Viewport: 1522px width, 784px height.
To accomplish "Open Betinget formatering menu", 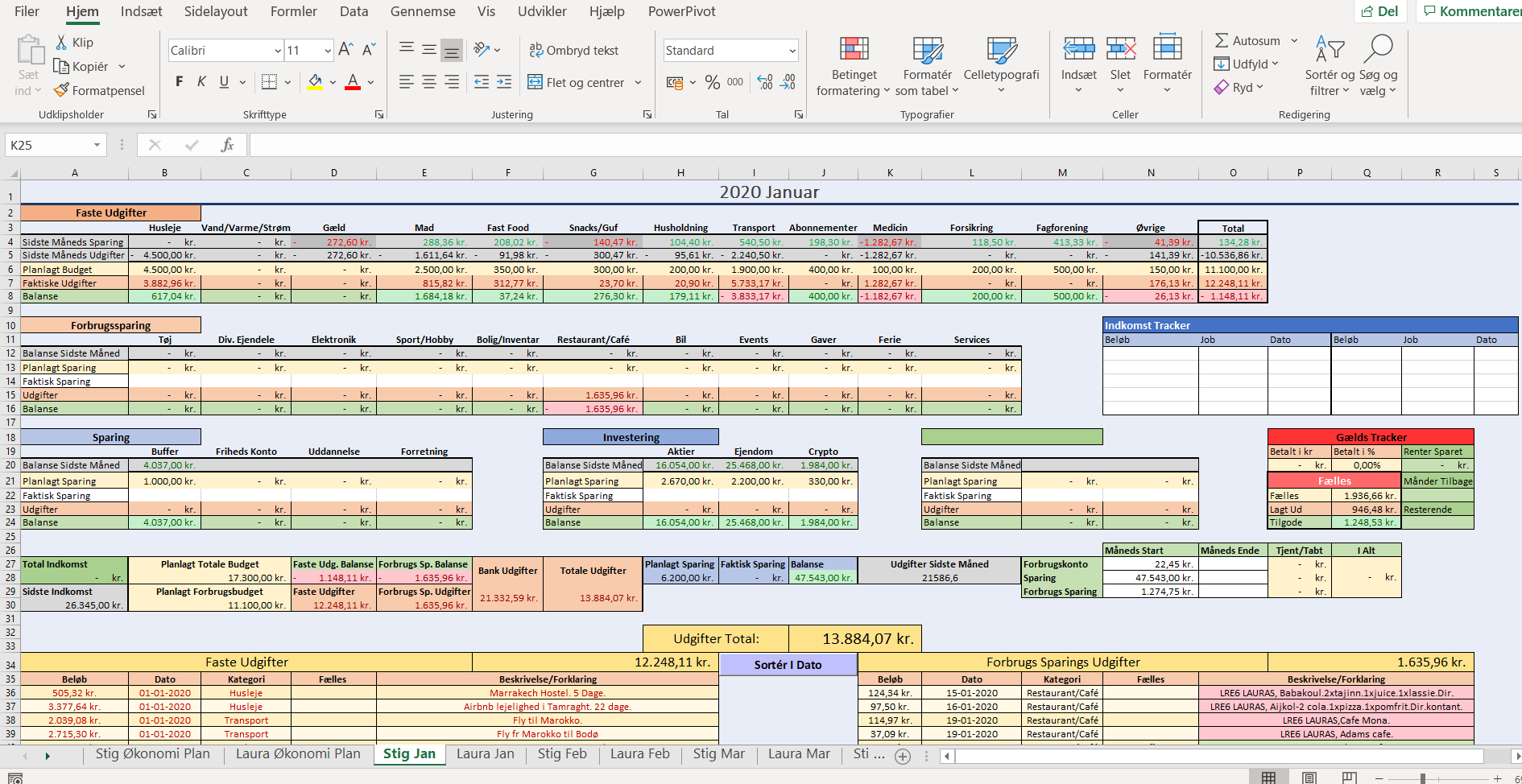I will pos(854,66).
